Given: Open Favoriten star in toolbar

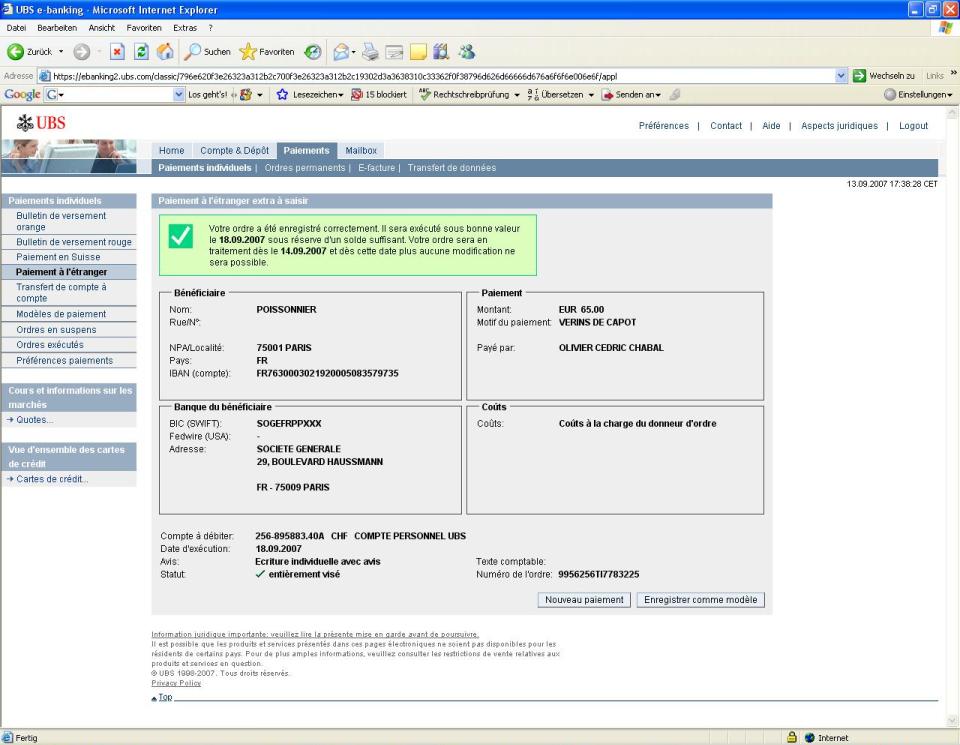Looking at the screenshot, I should (267, 52).
